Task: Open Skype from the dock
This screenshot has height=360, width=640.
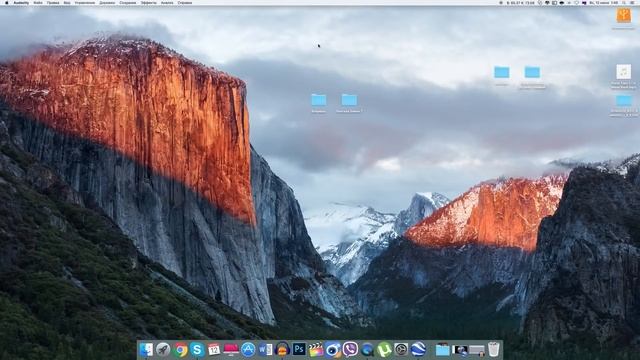Action: point(197,349)
